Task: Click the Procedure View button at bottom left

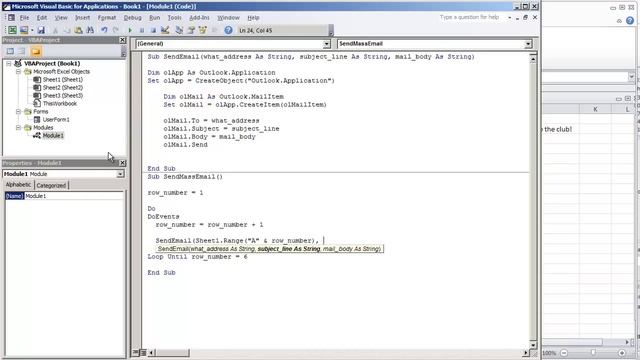Action: (136, 353)
